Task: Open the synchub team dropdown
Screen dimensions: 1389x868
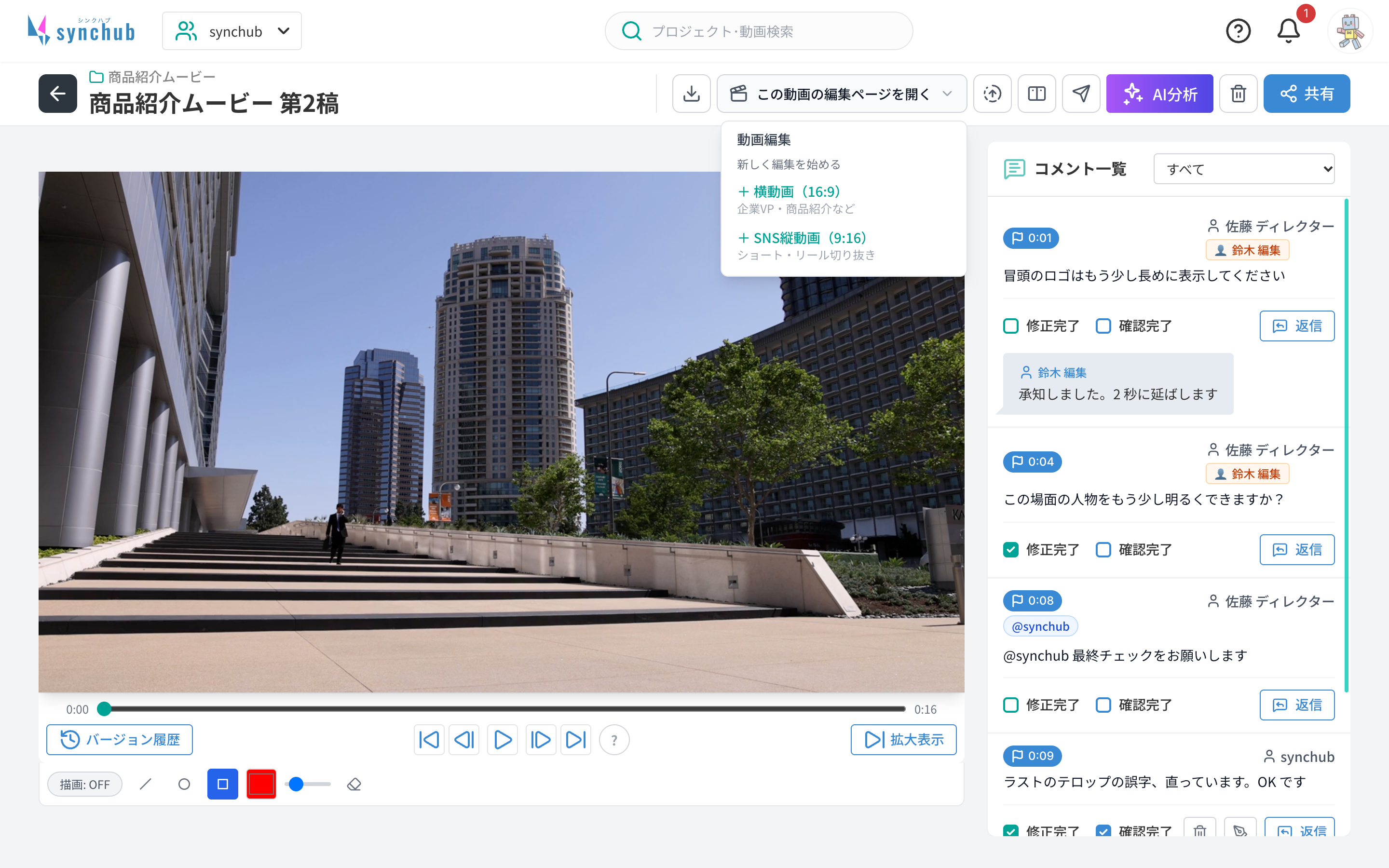Action: pos(232,31)
